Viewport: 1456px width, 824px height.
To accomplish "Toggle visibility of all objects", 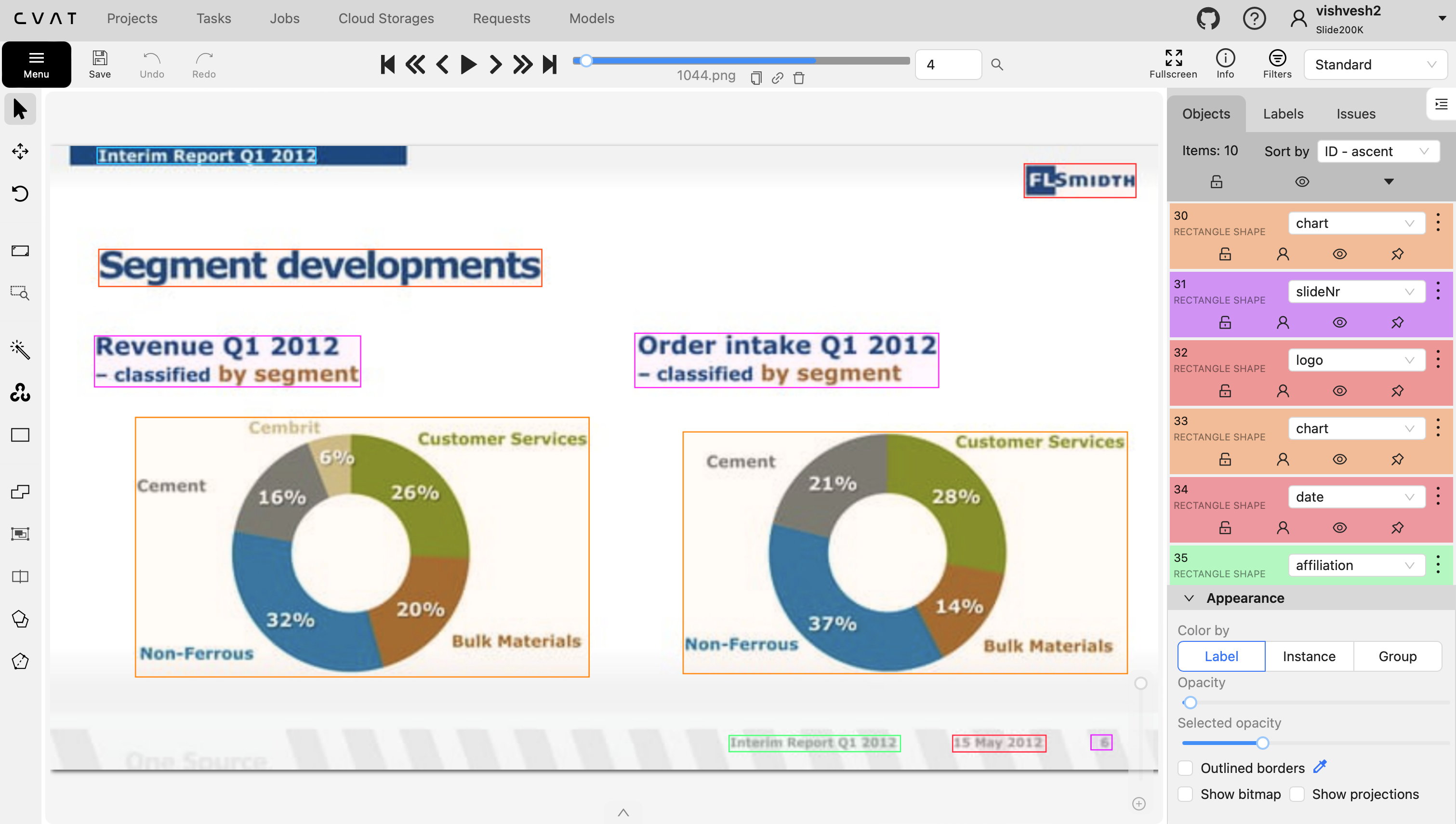I will (1302, 182).
